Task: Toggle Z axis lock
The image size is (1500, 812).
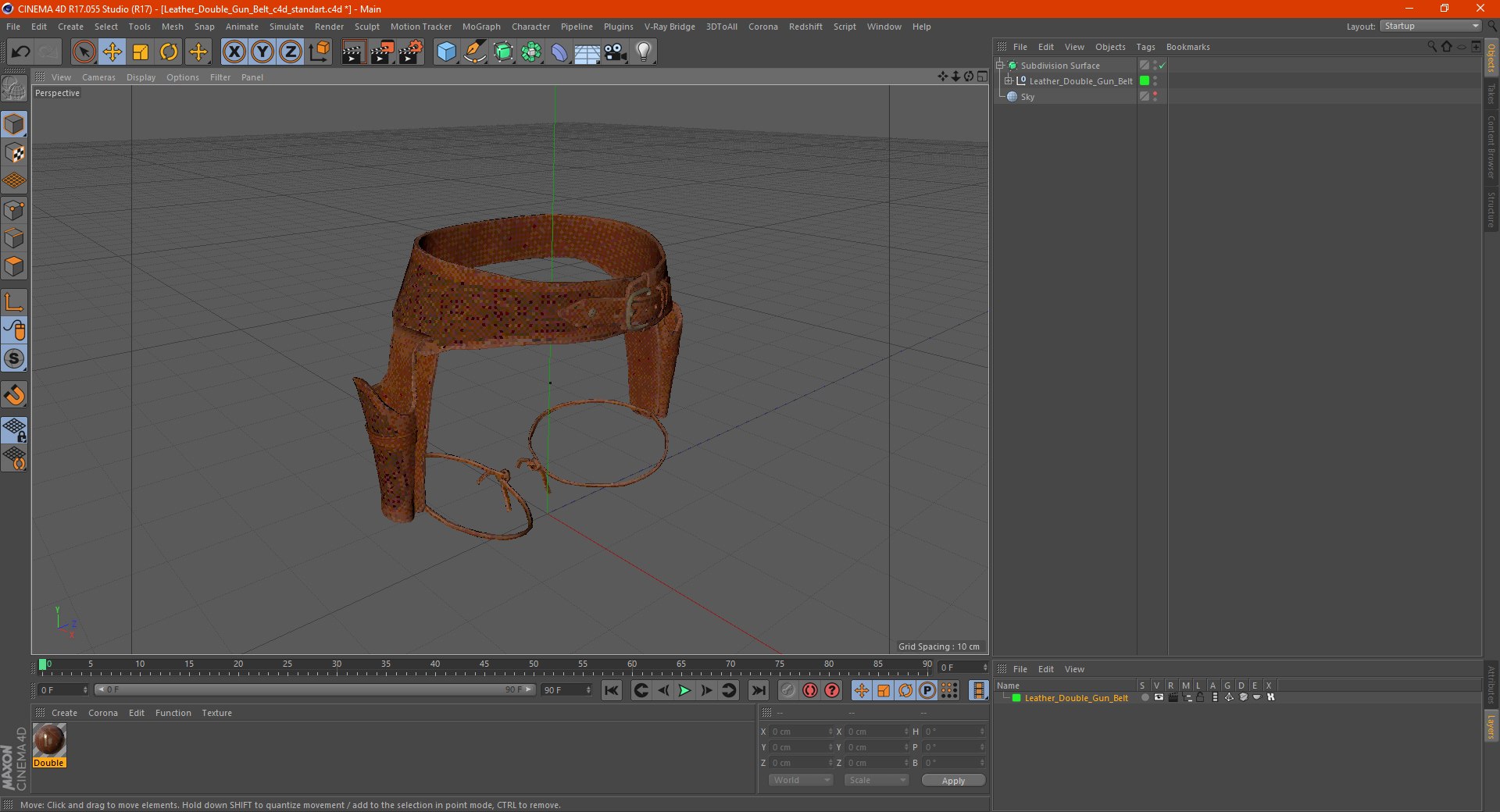Action: coord(291,52)
